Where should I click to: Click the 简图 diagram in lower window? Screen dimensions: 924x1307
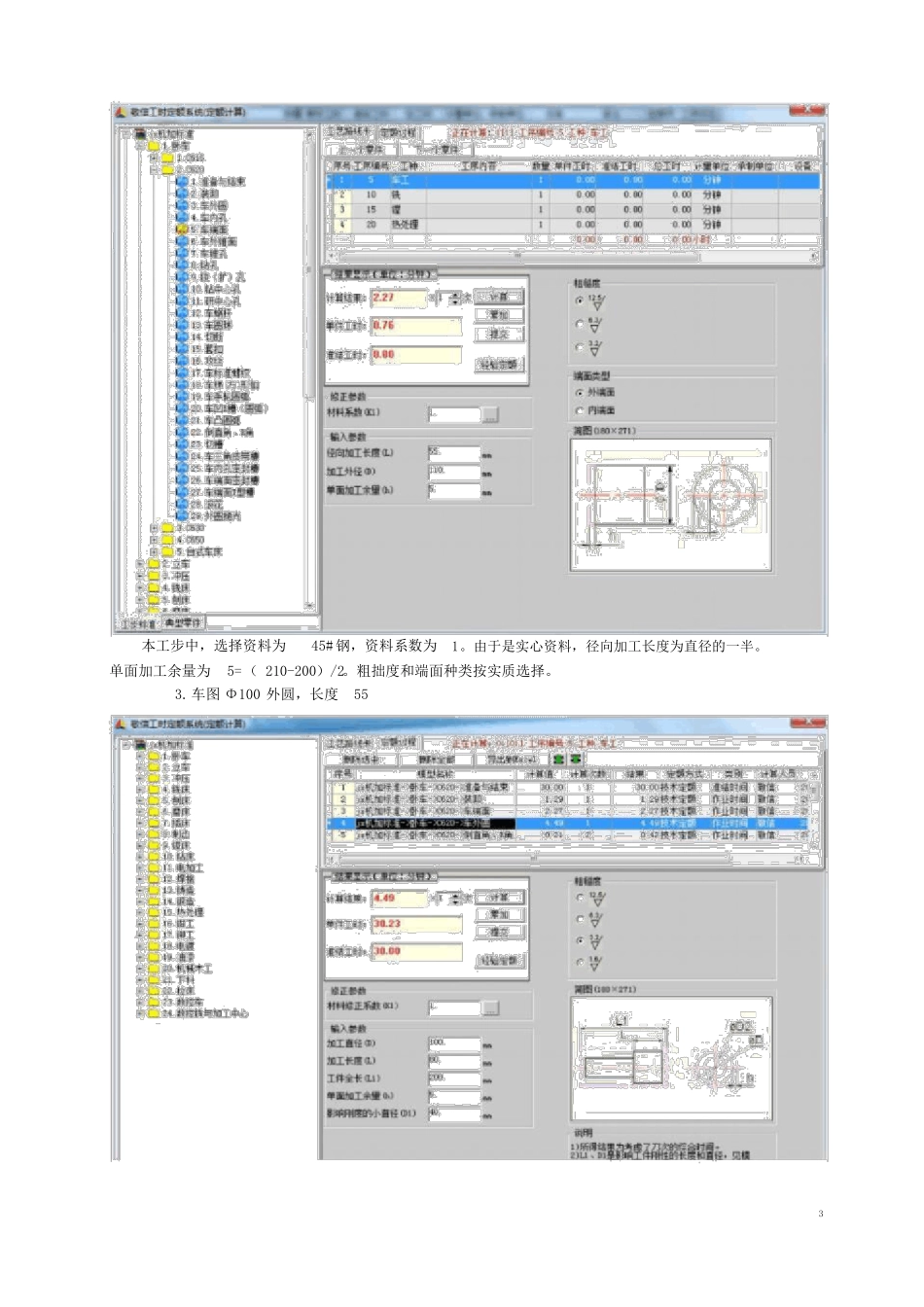pyautogui.click(x=672, y=1057)
